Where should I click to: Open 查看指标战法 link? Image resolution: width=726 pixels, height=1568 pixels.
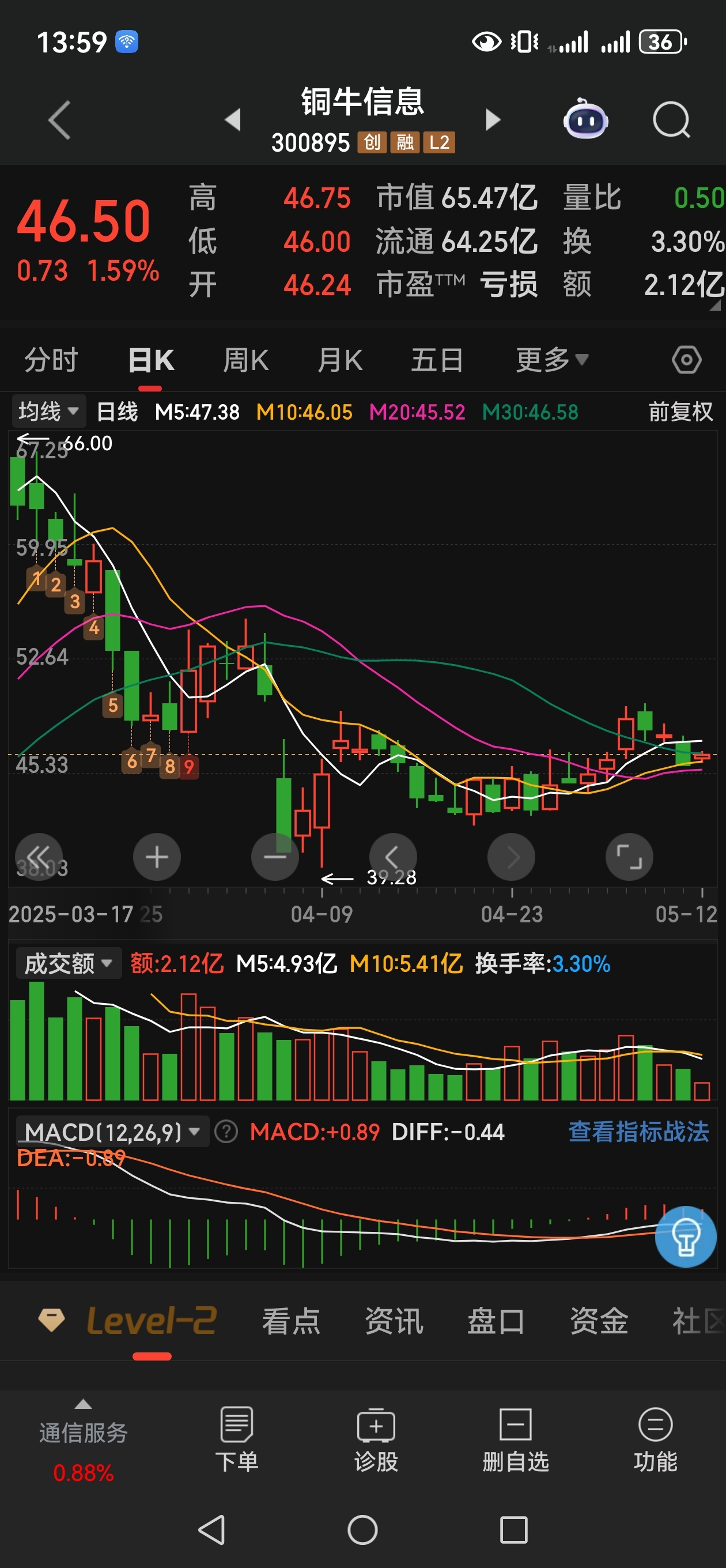point(638,1132)
